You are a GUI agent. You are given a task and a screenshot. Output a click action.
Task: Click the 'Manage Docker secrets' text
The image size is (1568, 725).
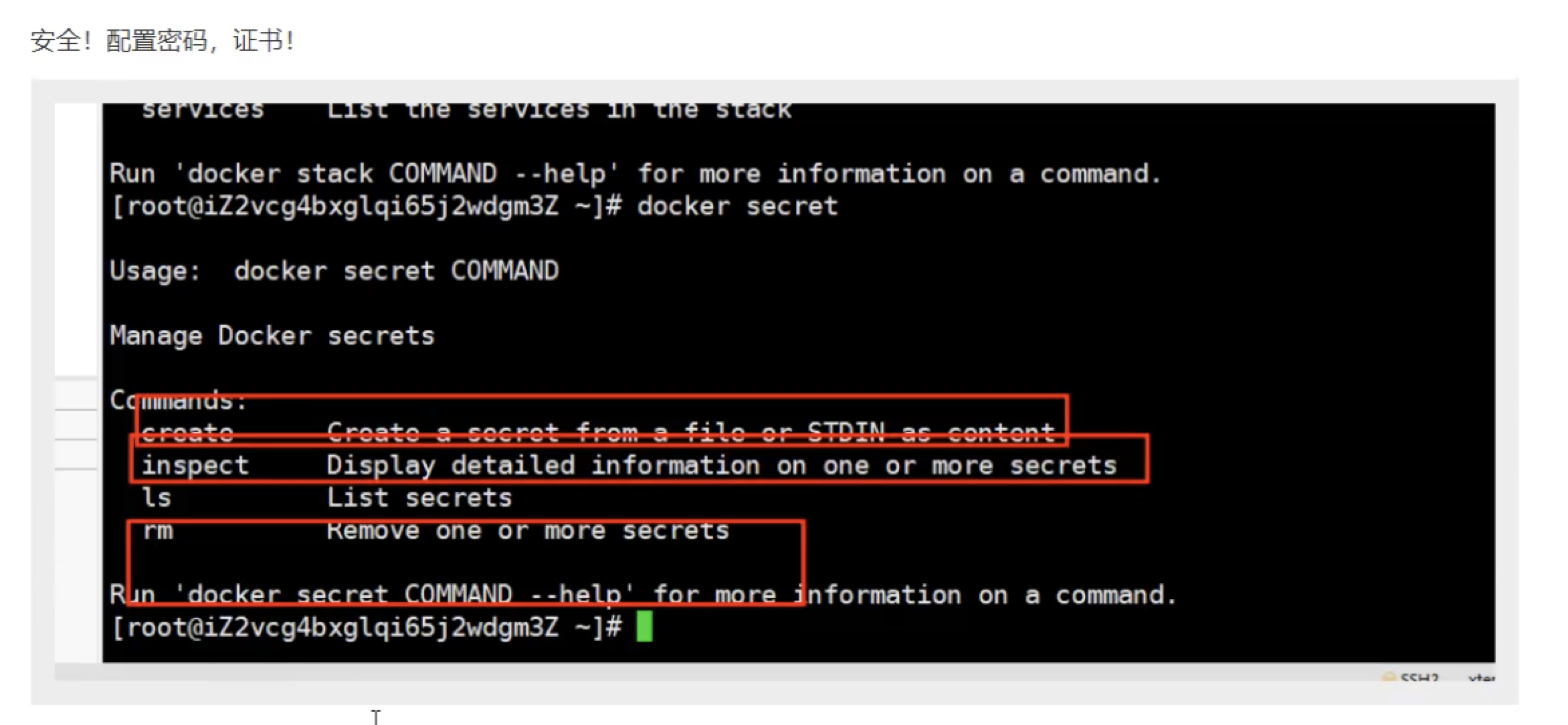(272, 336)
